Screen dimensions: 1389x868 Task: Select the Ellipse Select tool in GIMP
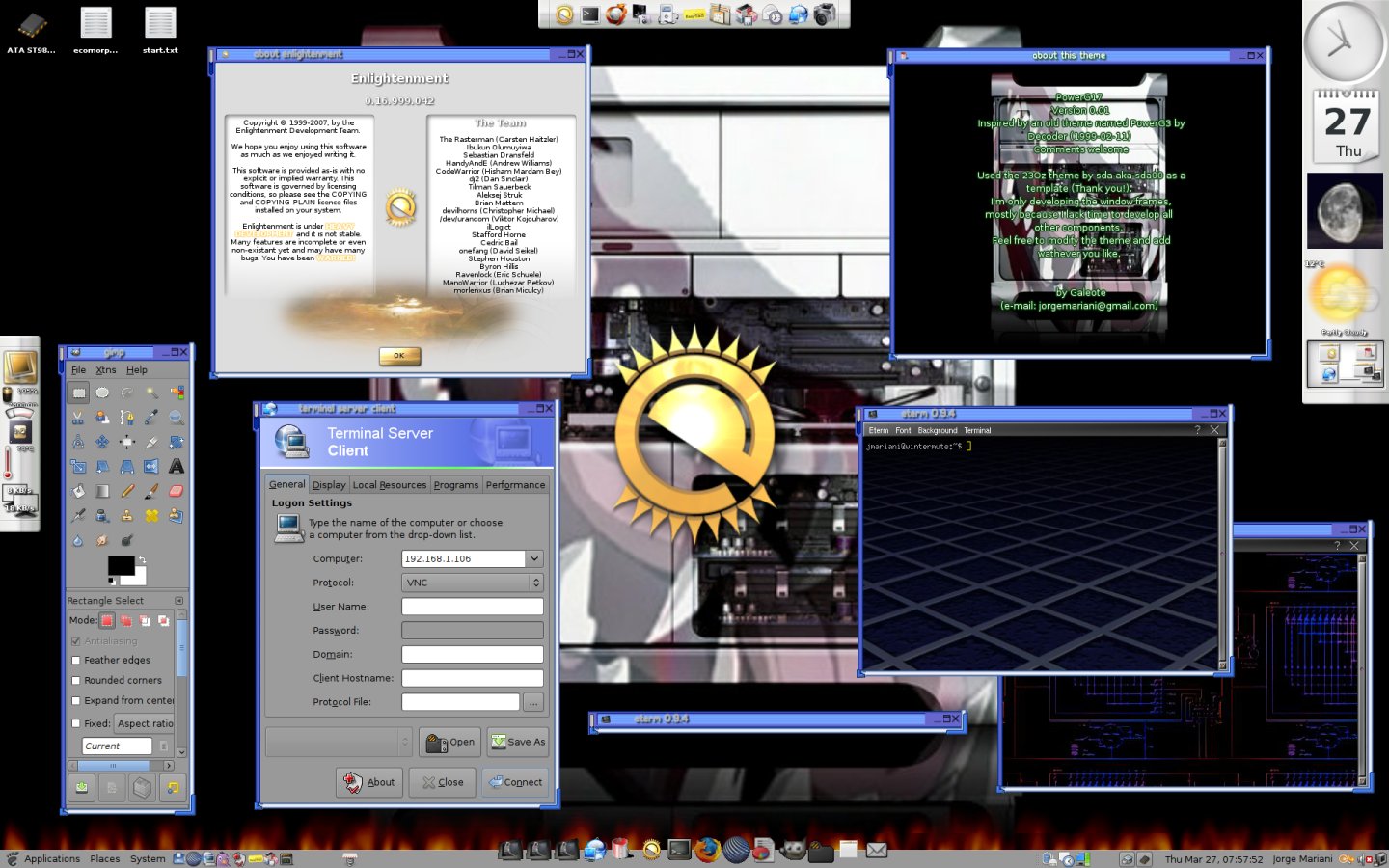102,393
